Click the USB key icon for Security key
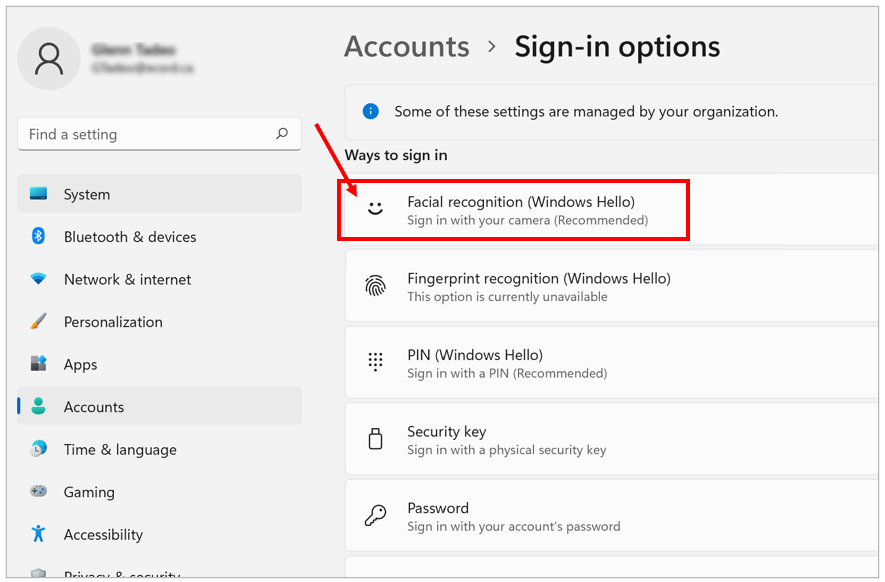This screenshot has width=885, height=582. point(375,439)
